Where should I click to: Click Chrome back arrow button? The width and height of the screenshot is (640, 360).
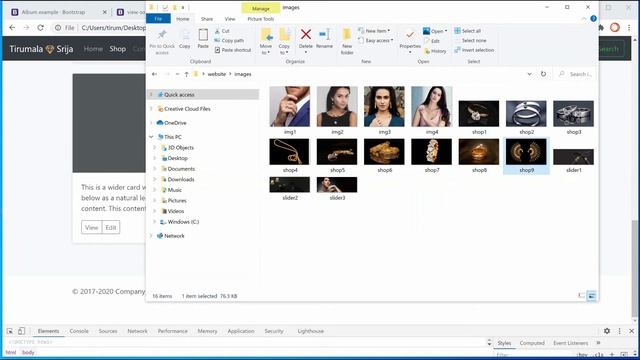[12, 28]
